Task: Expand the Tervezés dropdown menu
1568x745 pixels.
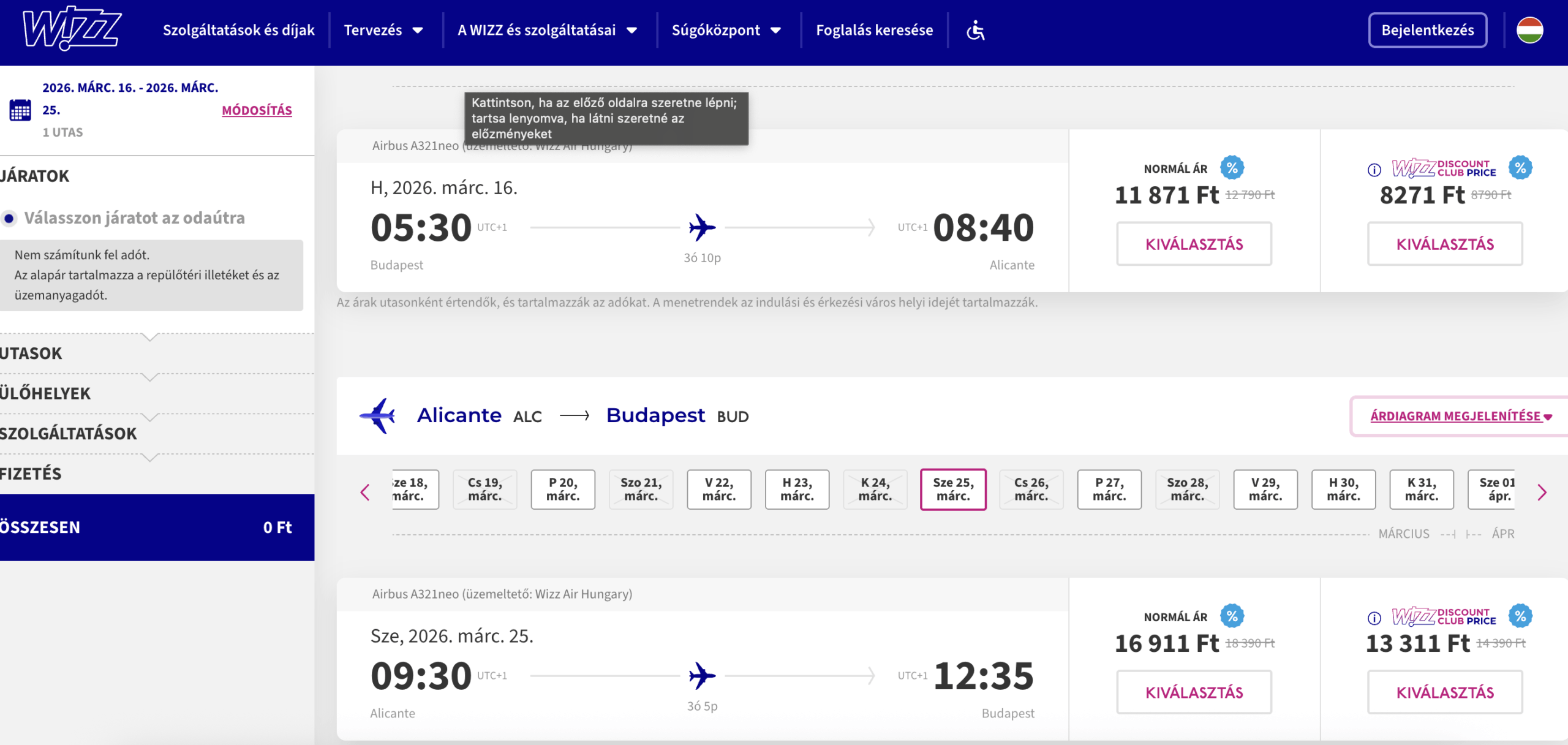Action: coord(383,30)
